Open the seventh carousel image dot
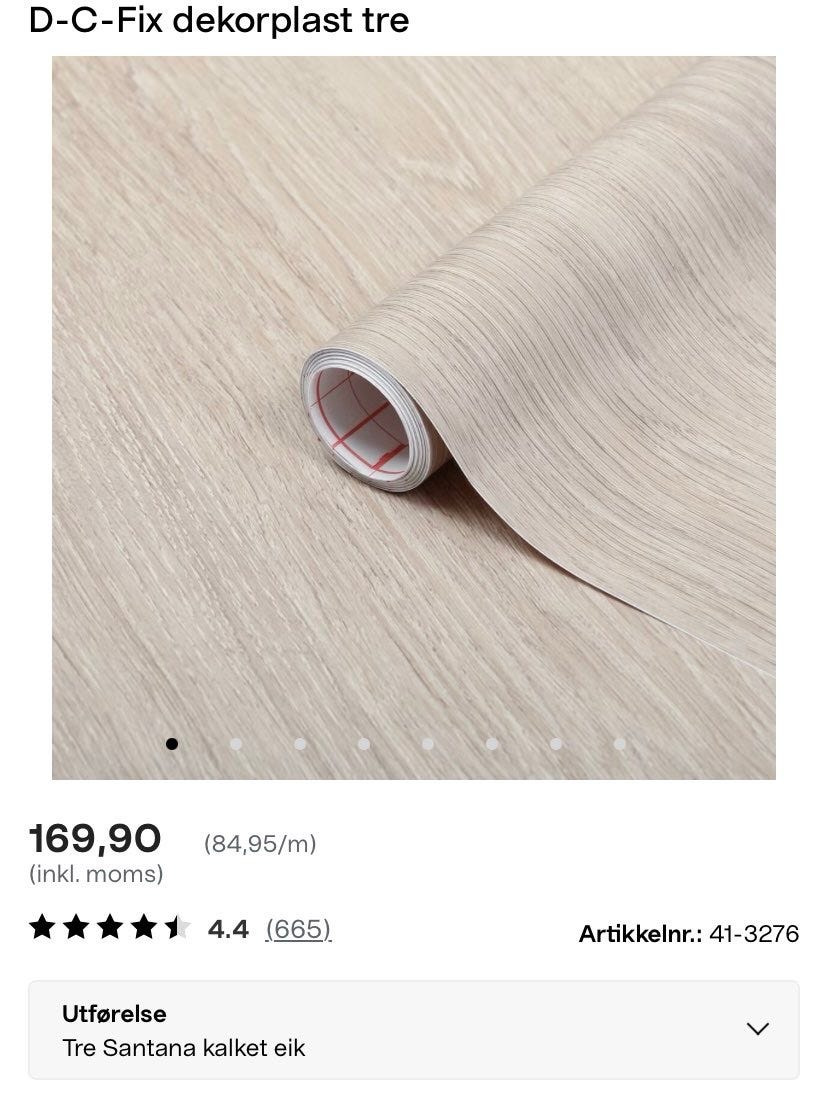828x1108 pixels. pos(555,743)
